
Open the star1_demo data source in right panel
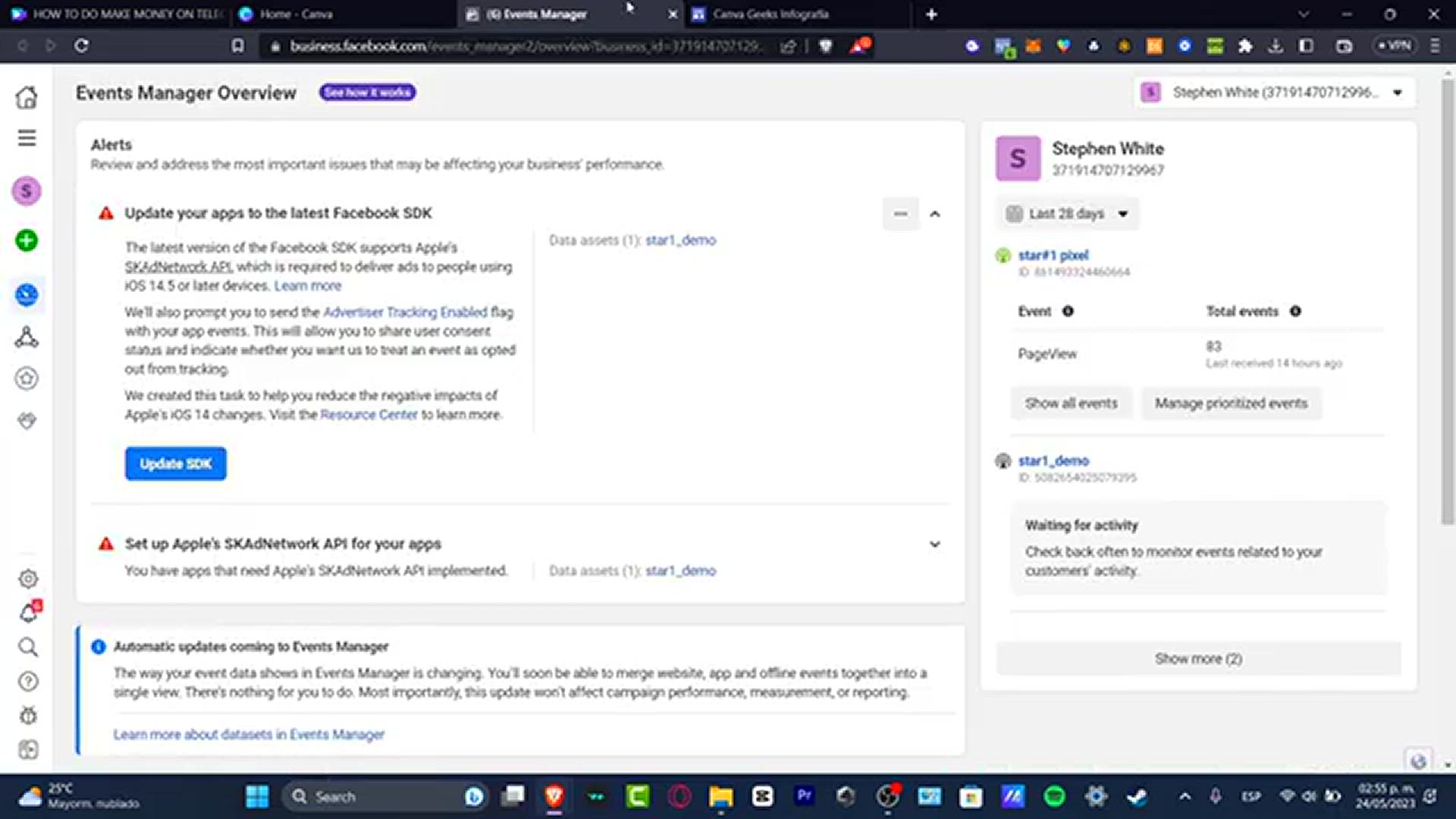1053,460
